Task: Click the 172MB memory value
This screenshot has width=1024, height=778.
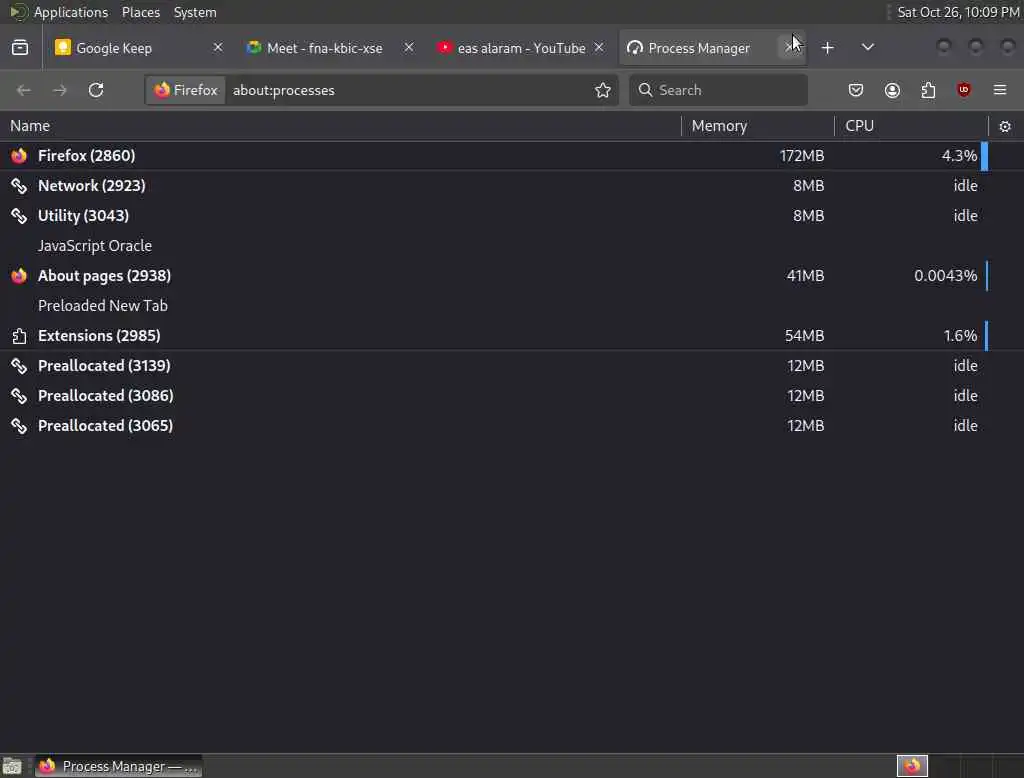Action: 801,155
